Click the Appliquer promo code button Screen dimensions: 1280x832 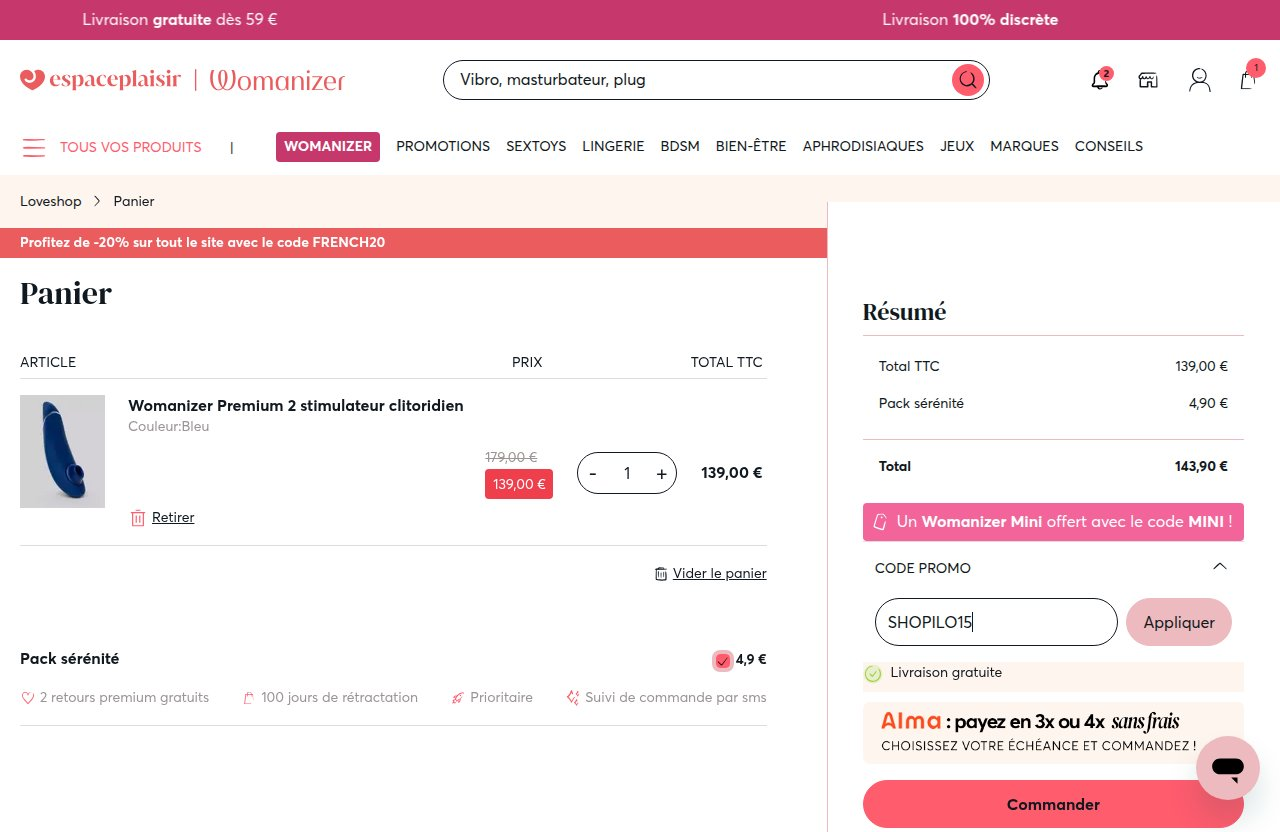click(1179, 622)
